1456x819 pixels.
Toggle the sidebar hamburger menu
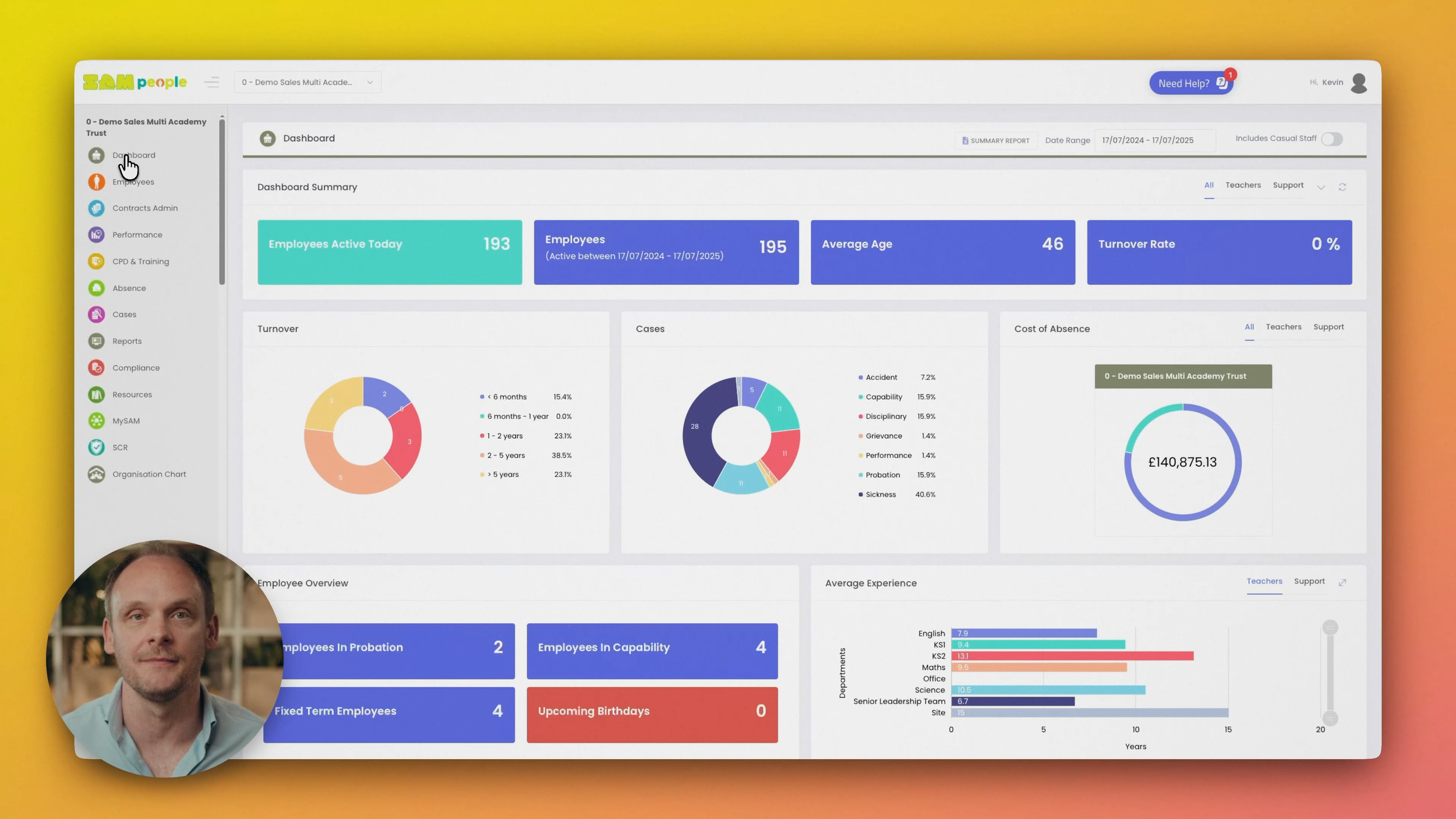(x=211, y=82)
